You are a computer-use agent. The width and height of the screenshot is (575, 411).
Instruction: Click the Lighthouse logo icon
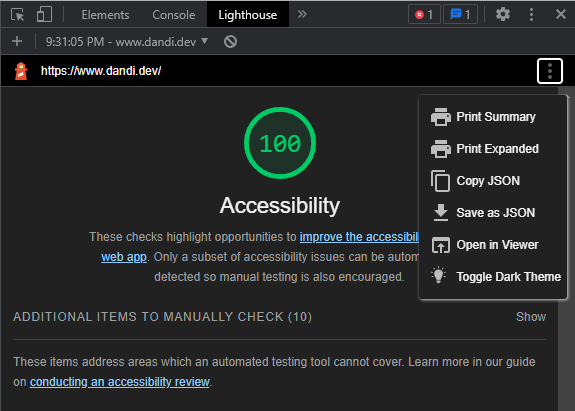point(21,71)
